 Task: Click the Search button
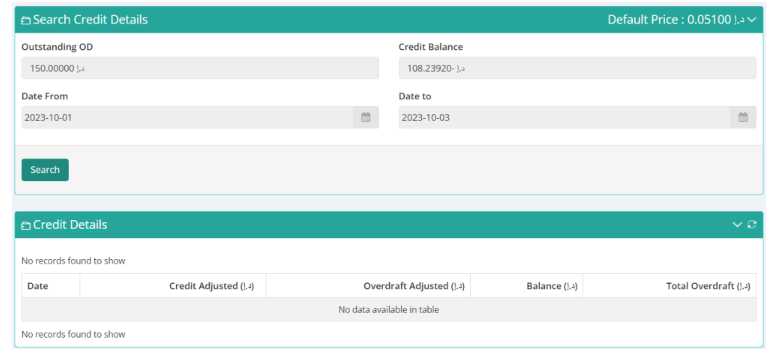[45, 170]
